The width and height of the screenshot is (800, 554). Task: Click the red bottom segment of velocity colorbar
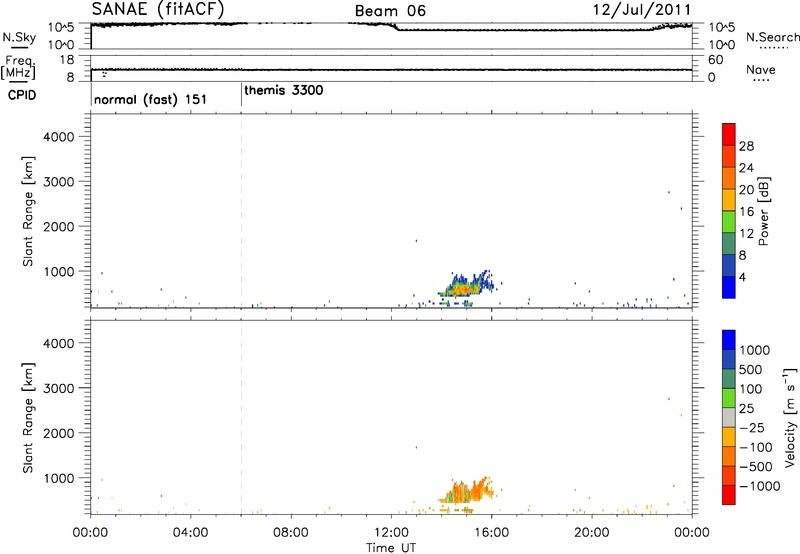click(729, 495)
